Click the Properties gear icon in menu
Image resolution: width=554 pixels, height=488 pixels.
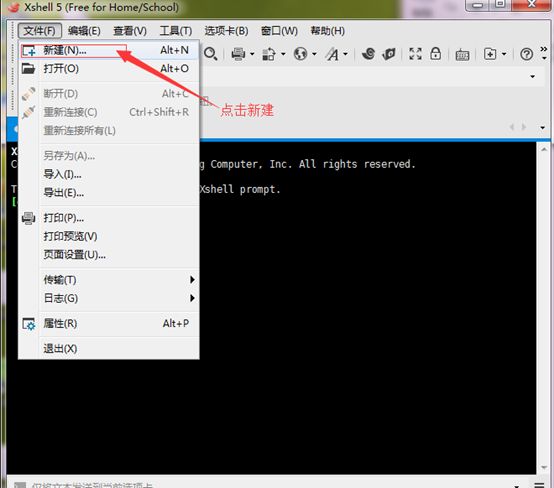(x=29, y=324)
